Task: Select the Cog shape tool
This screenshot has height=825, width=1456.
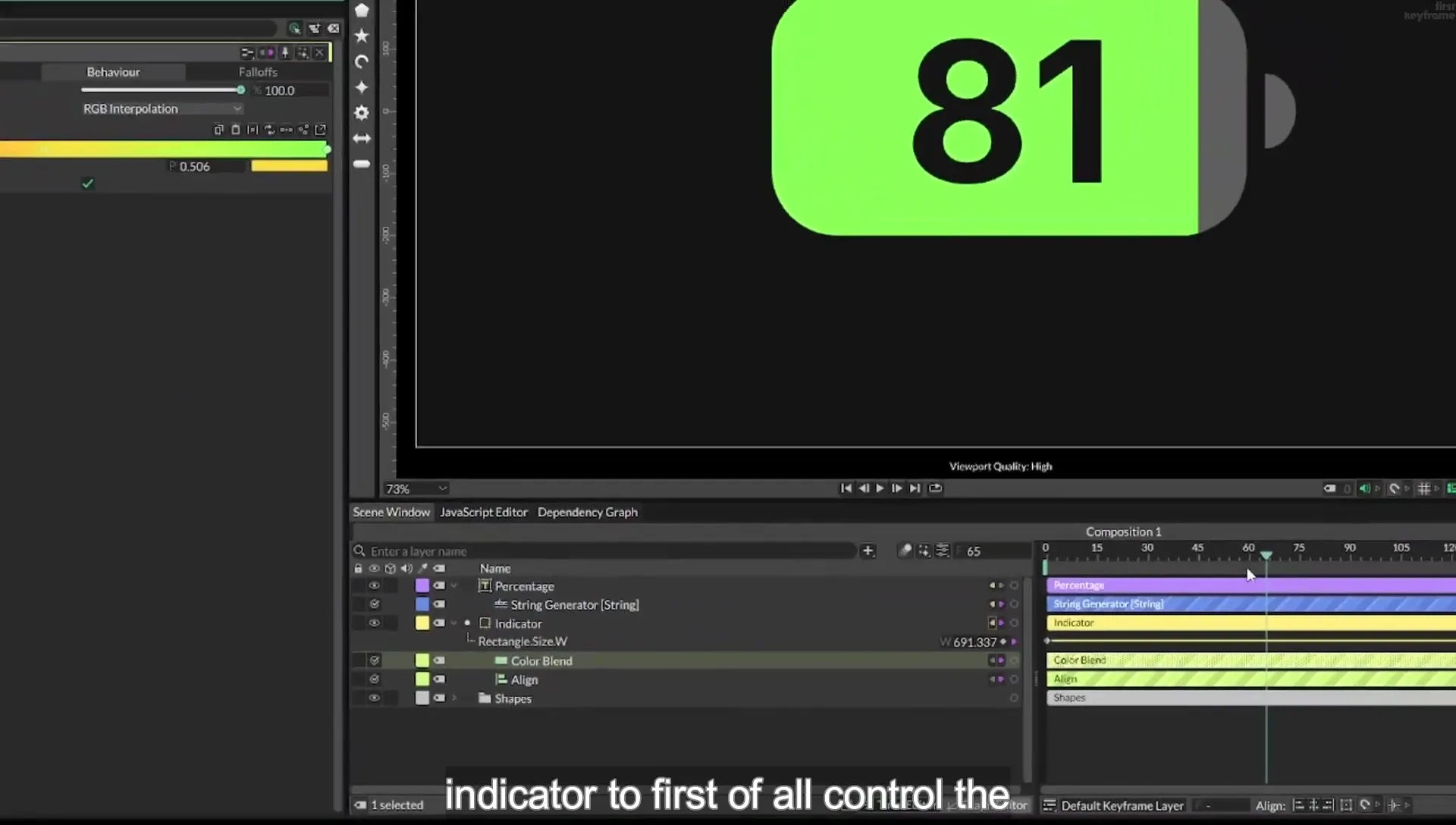Action: [362, 113]
